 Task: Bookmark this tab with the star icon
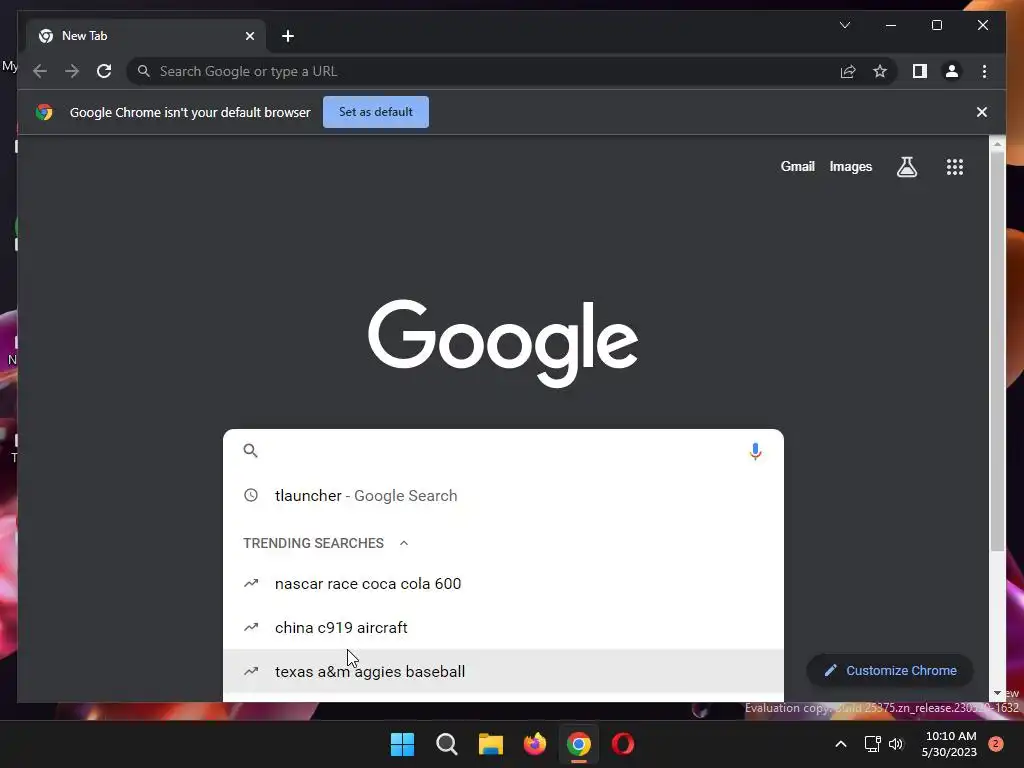click(x=880, y=71)
